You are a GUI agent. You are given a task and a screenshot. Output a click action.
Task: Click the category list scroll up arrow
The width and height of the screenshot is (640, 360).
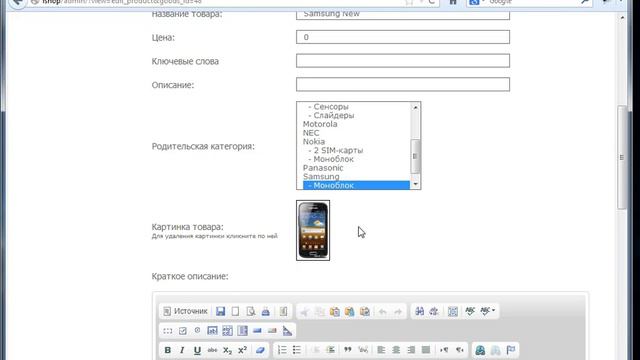416,107
